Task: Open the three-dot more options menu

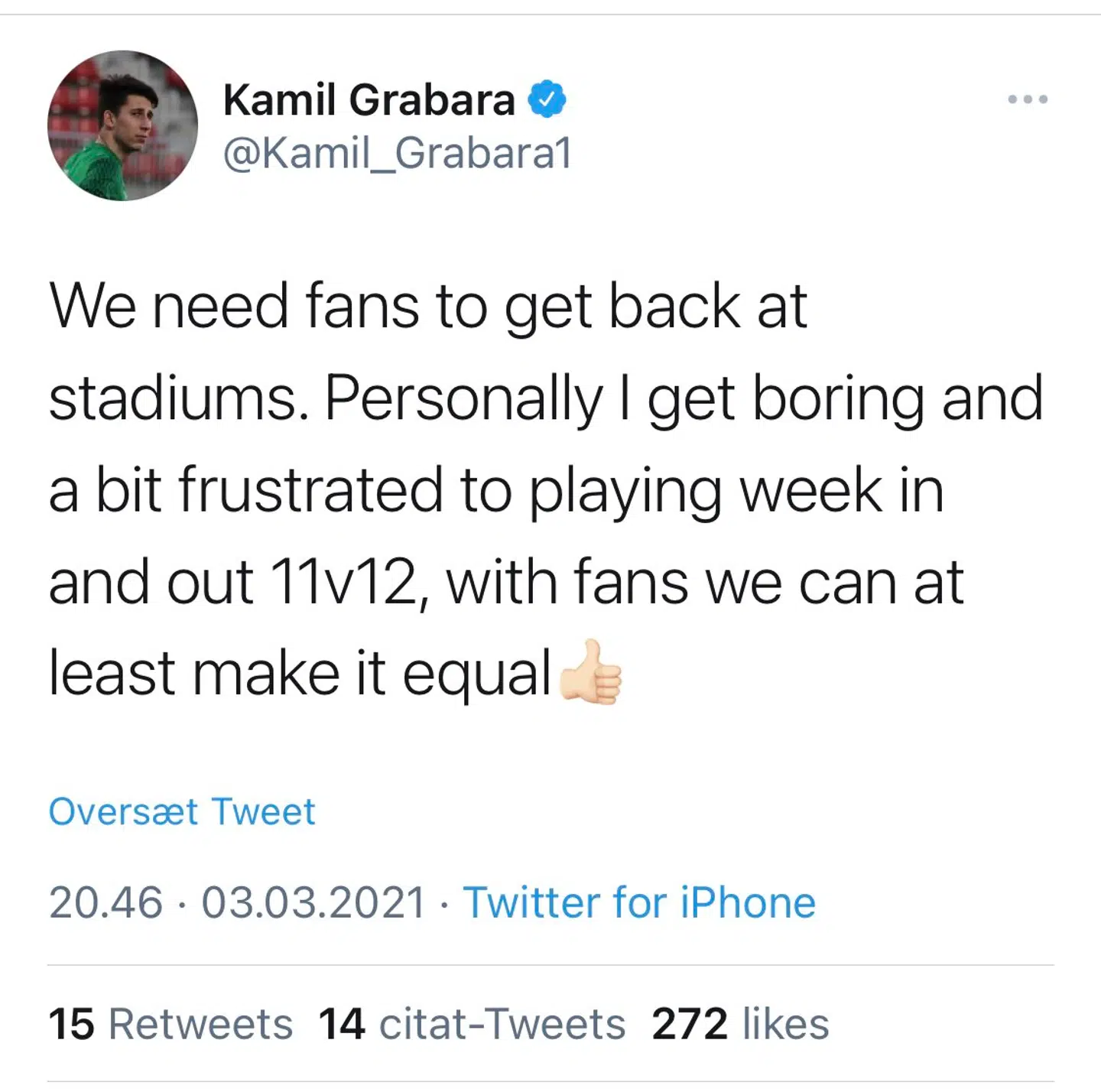Action: click(1027, 99)
